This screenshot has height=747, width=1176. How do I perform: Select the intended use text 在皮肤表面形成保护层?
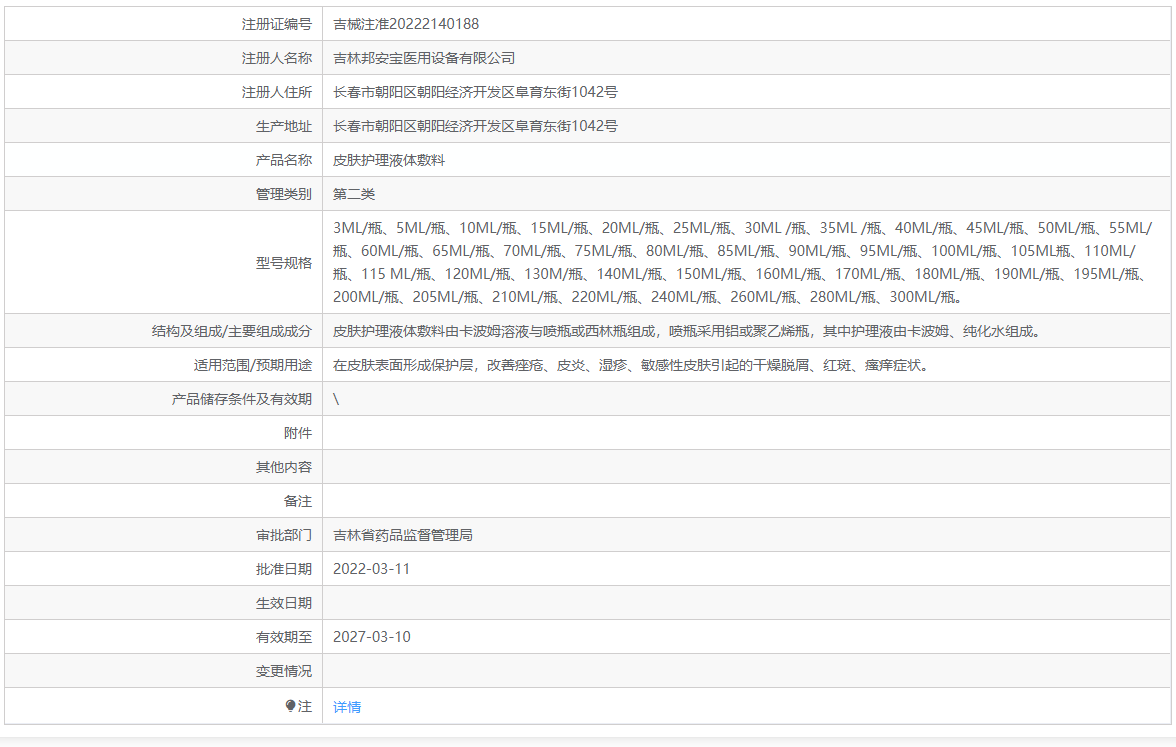pos(631,365)
